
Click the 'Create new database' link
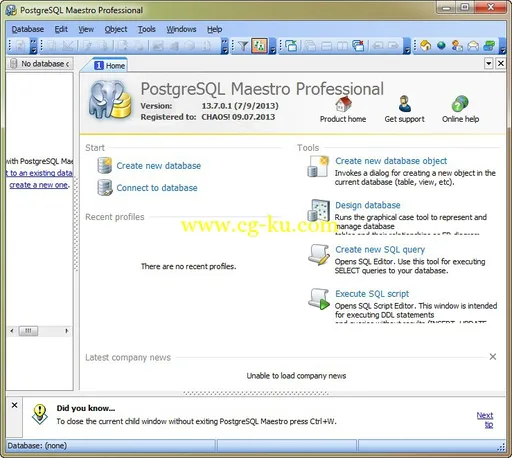click(159, 166)
